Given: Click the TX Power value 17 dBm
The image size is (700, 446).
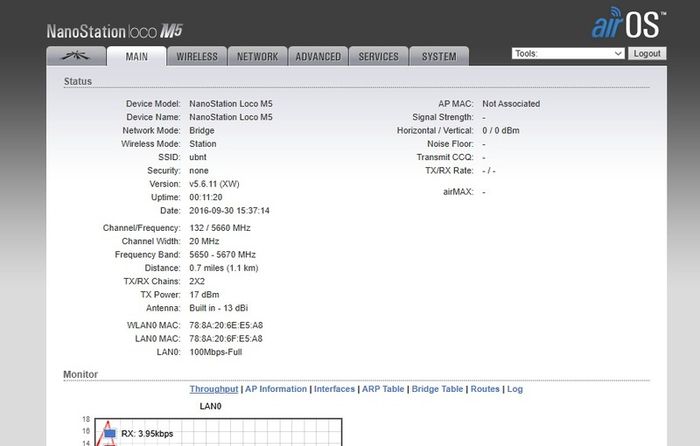Looking at the screenshot, I should tap(204, 295).
